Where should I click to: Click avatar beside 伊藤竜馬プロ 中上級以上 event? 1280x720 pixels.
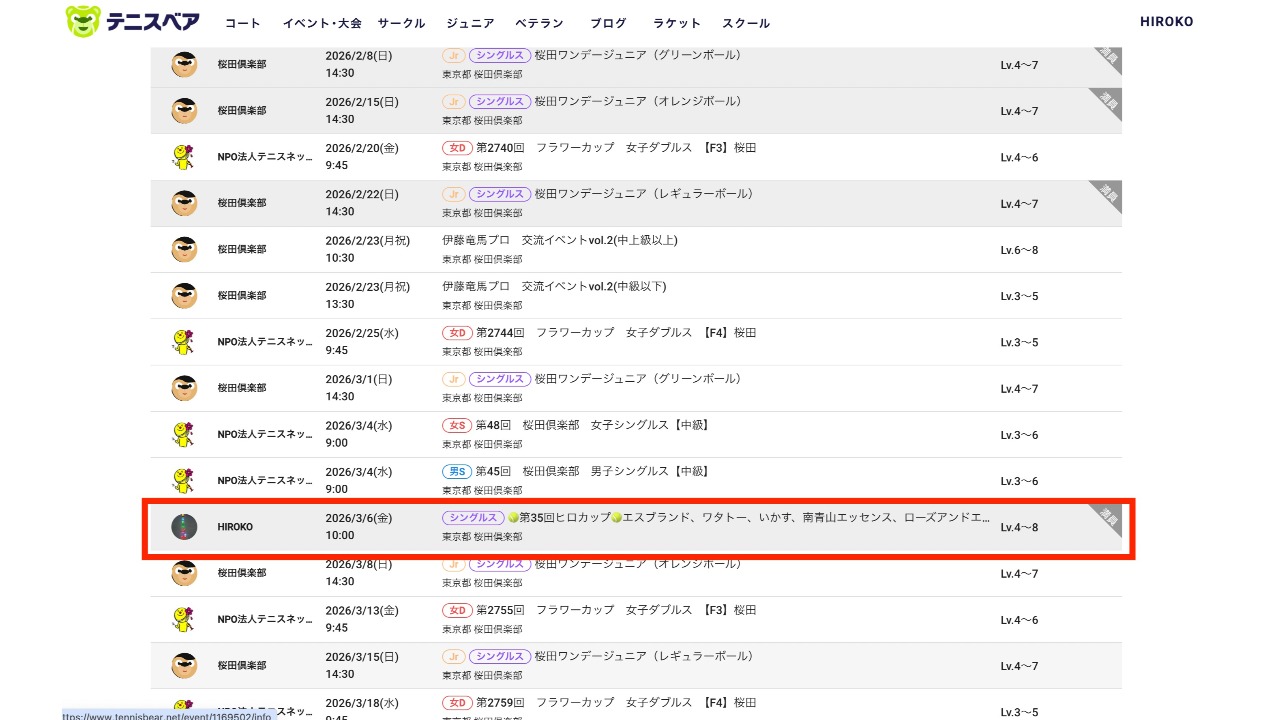(x=184, y=249)
